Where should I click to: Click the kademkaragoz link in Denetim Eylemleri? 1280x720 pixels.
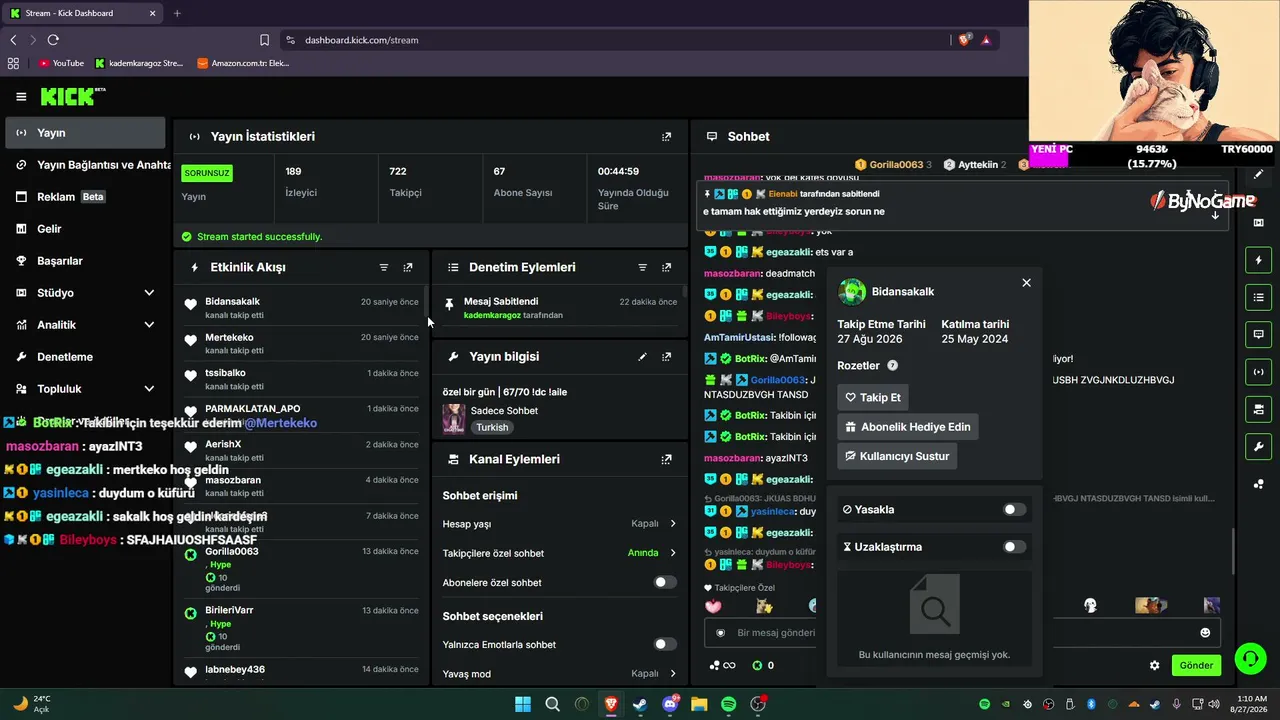[492, 315]
